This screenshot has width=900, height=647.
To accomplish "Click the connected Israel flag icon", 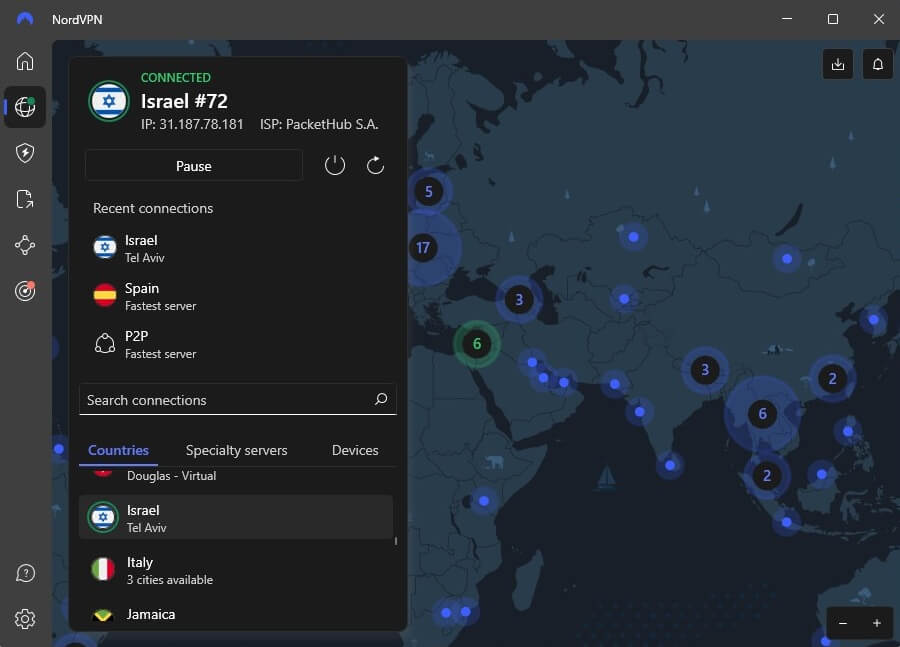I will (108, 101).
